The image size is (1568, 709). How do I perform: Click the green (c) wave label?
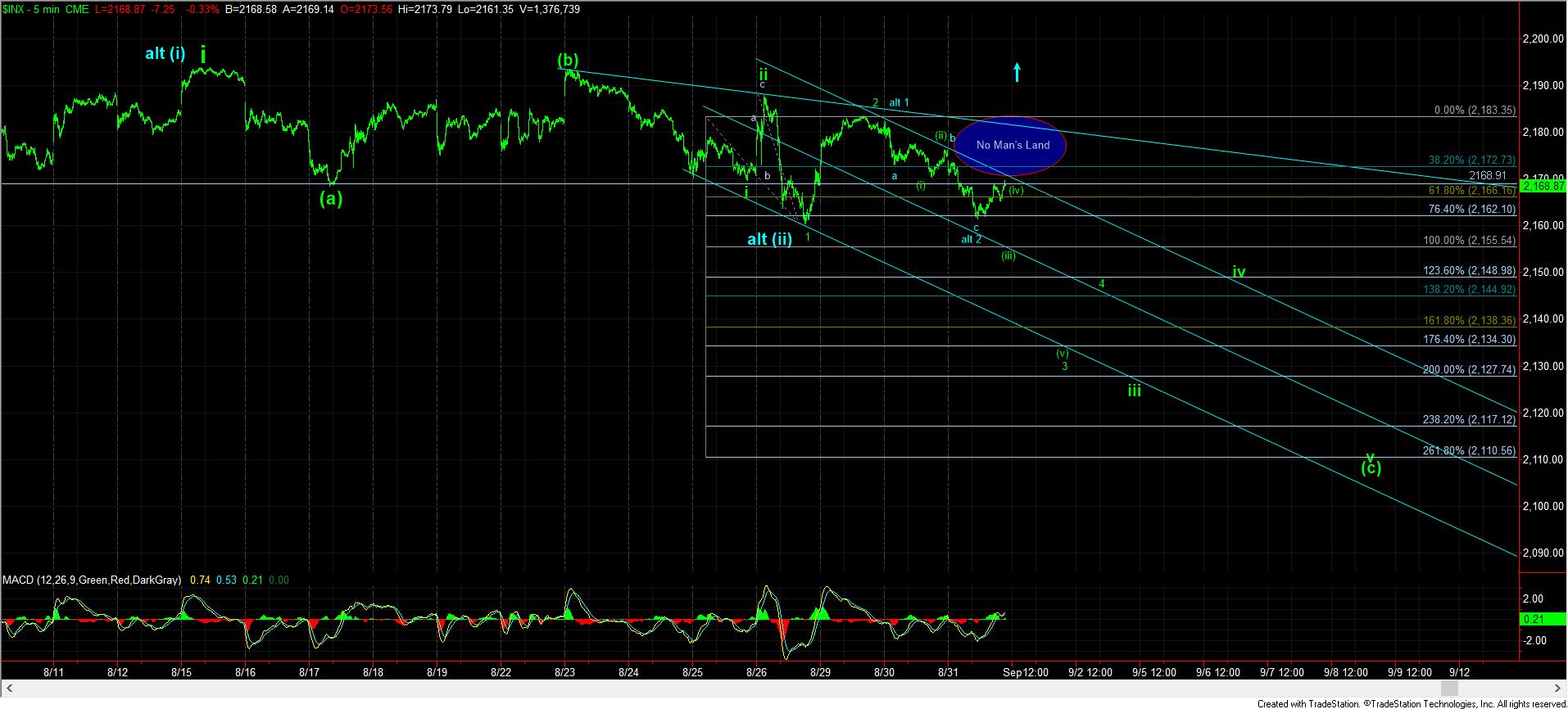[x=1371, y=468]
